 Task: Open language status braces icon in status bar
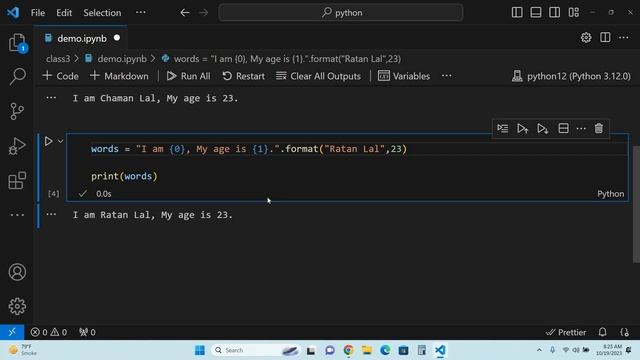pyautogui.click(x=624, y=332)
